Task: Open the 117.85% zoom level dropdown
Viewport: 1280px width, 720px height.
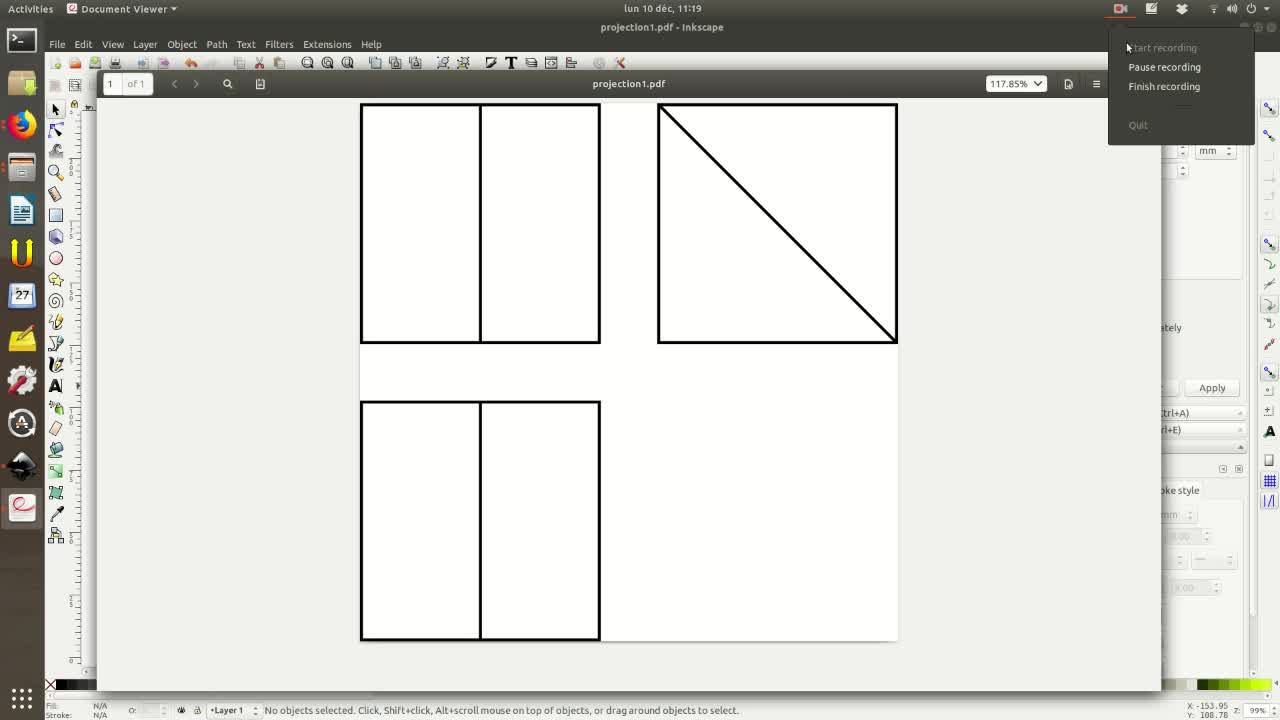Action: (1015, 84)
